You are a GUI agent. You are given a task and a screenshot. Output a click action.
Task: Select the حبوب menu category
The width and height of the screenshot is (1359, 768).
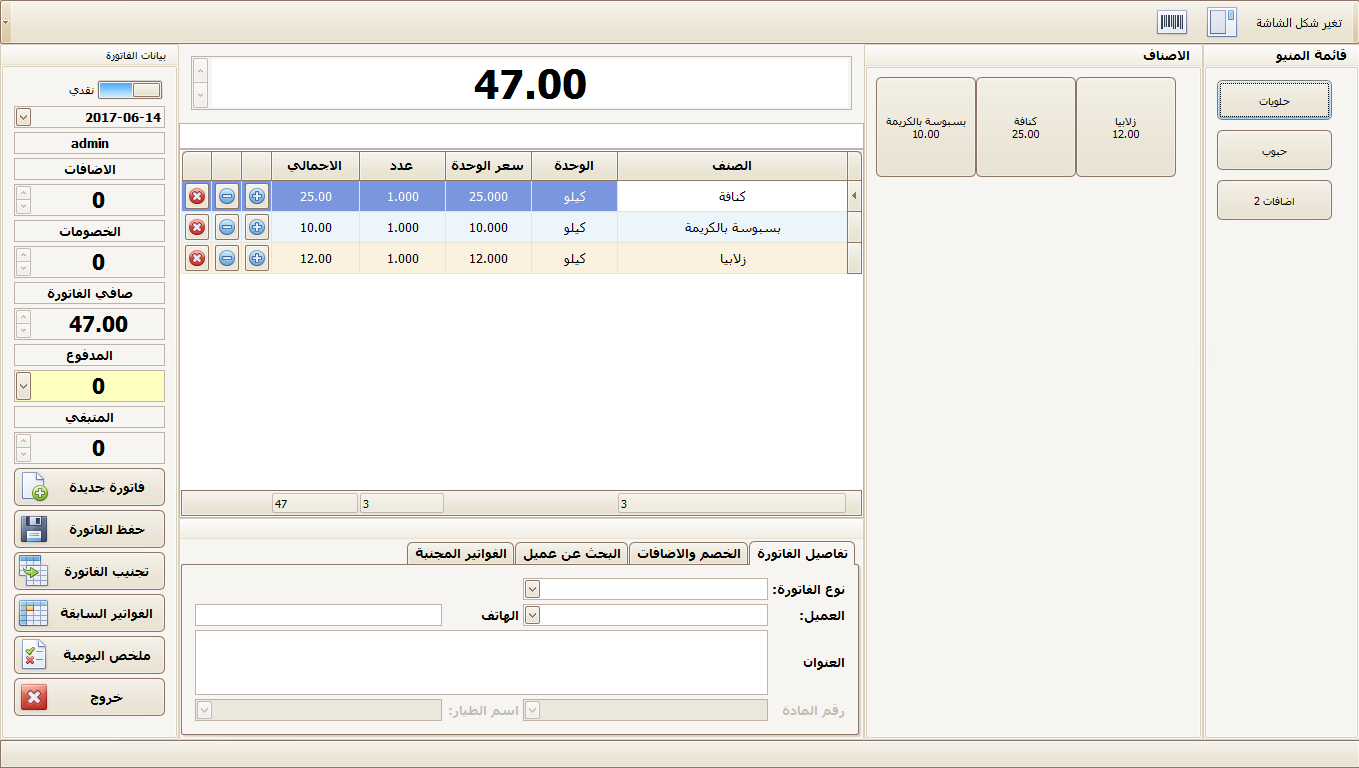tap(1274, 150)
